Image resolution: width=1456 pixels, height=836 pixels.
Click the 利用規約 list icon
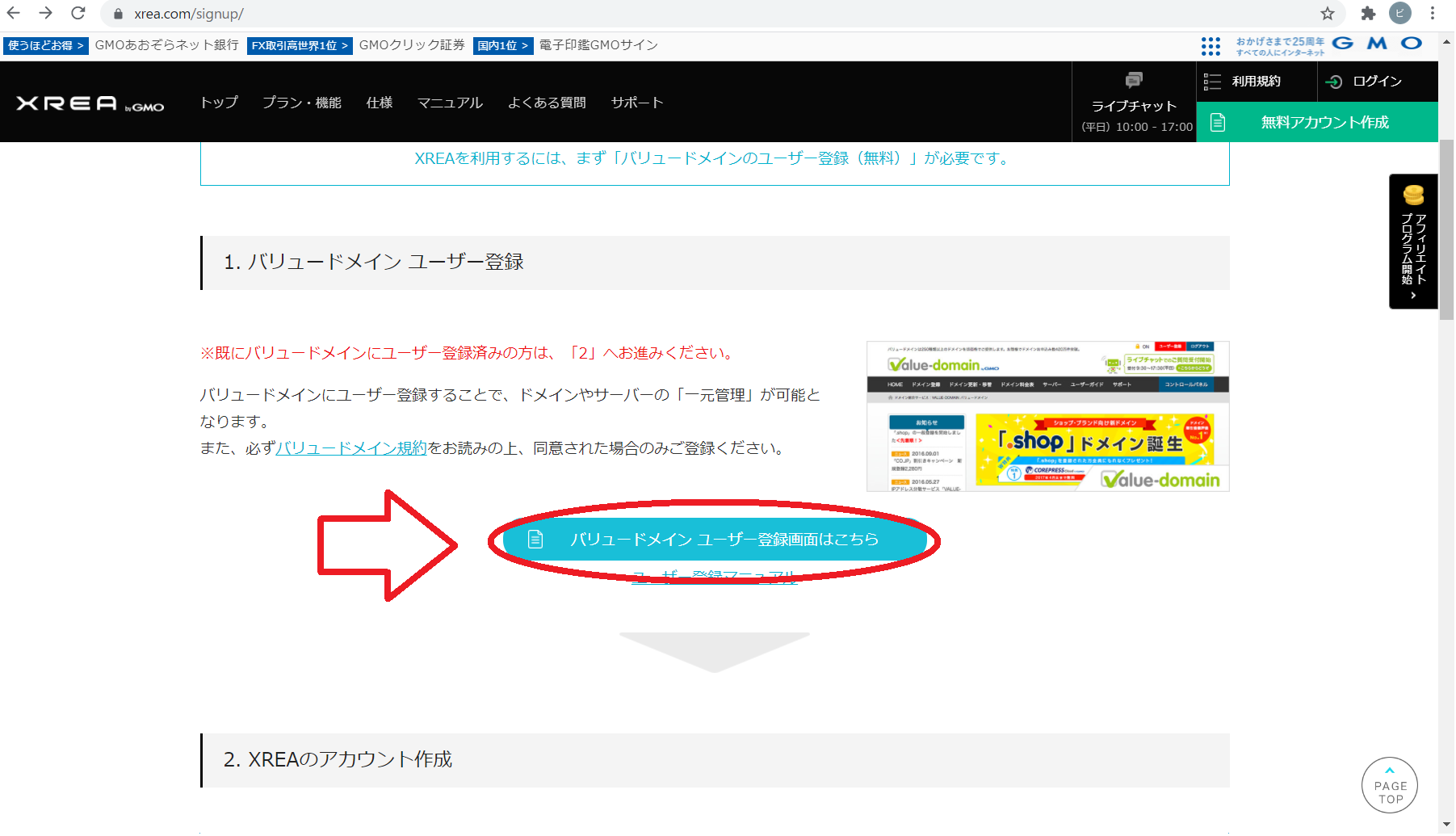(1212, 82)
